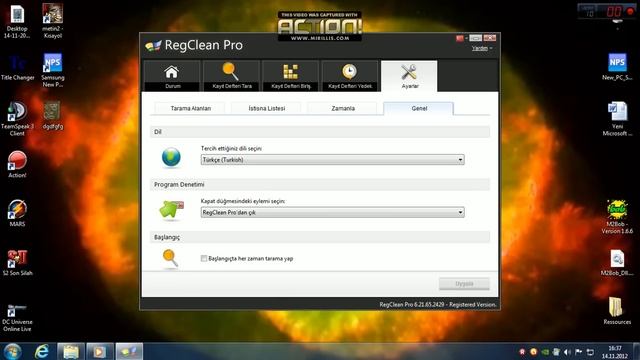Open the M2Bob Version 1.6.6 shortcut
The image size is (640, 360).
coord(617,217)
